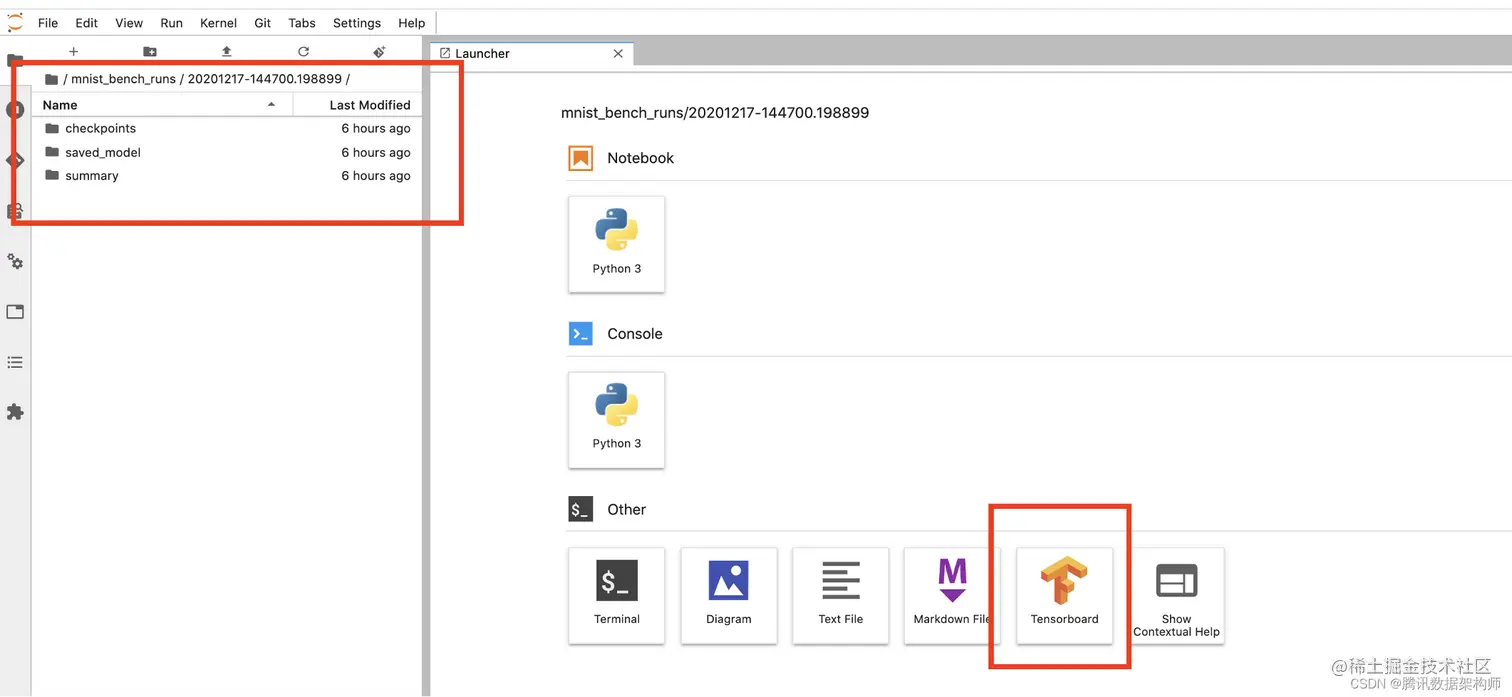1512x697 pixels.
Task: Open the Edit menu
Action: click(x=86, y=23)
